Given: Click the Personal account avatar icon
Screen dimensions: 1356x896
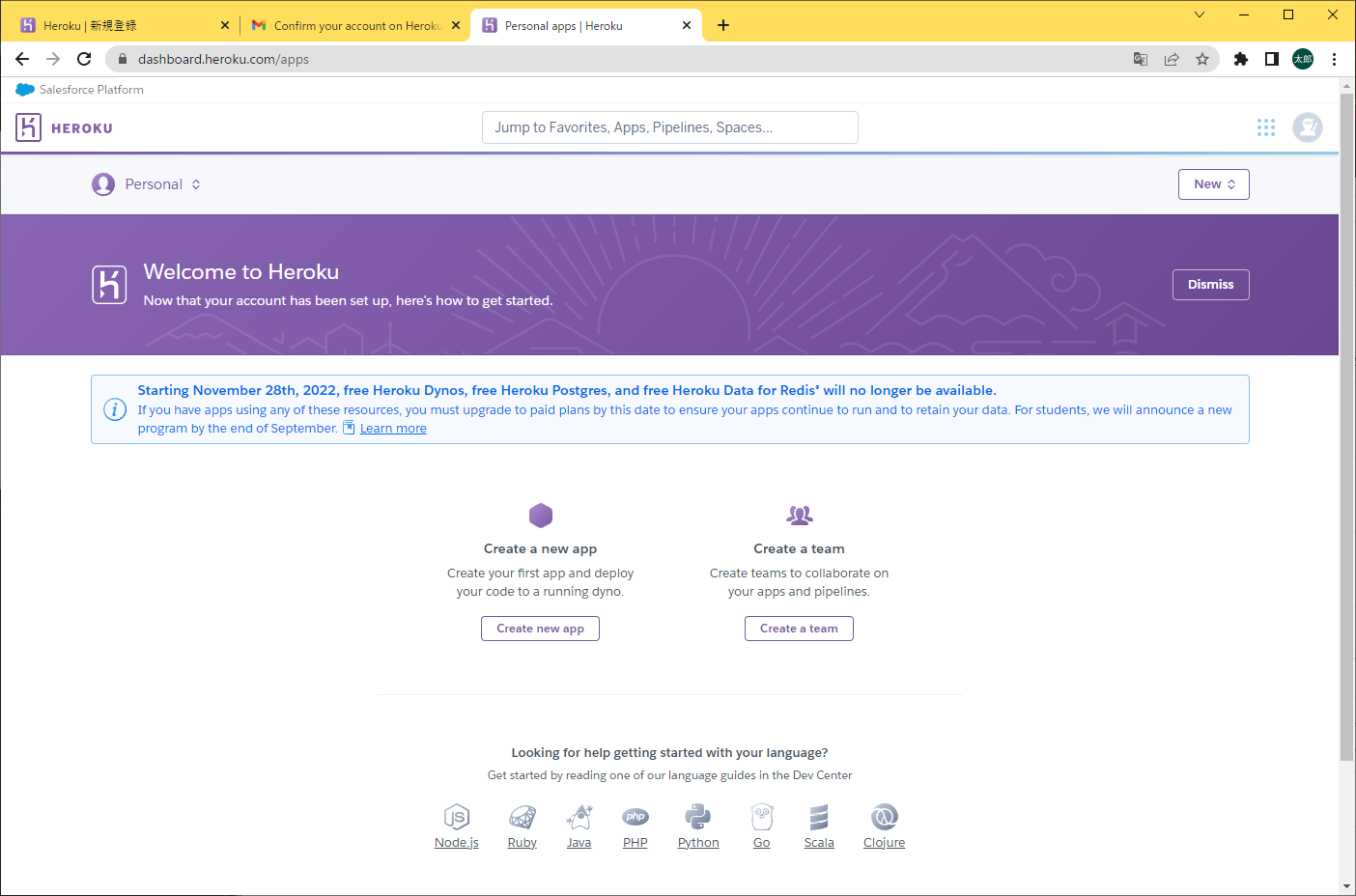Looking at the screenshot, I should 103,184.
